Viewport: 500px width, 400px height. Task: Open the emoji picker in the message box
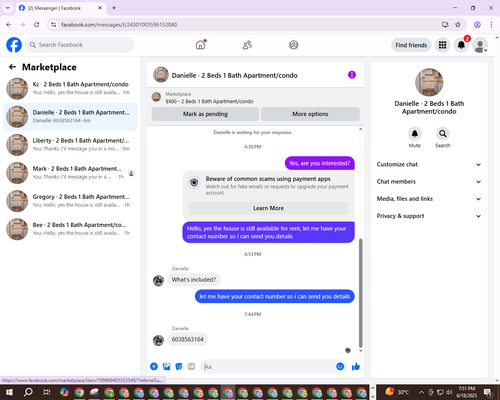[340, 366]
